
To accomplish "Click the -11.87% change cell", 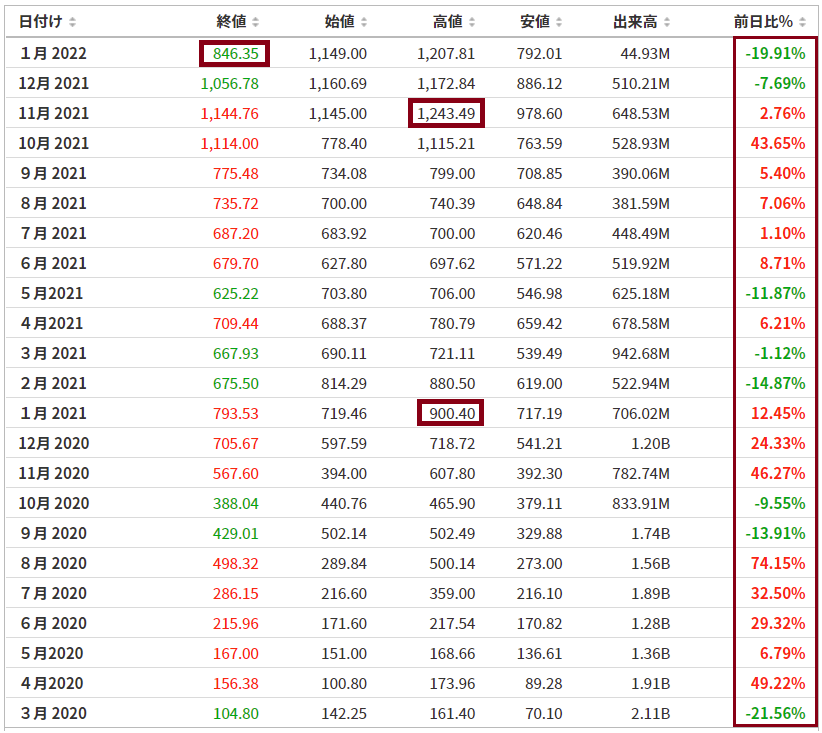I will point(775,294).
